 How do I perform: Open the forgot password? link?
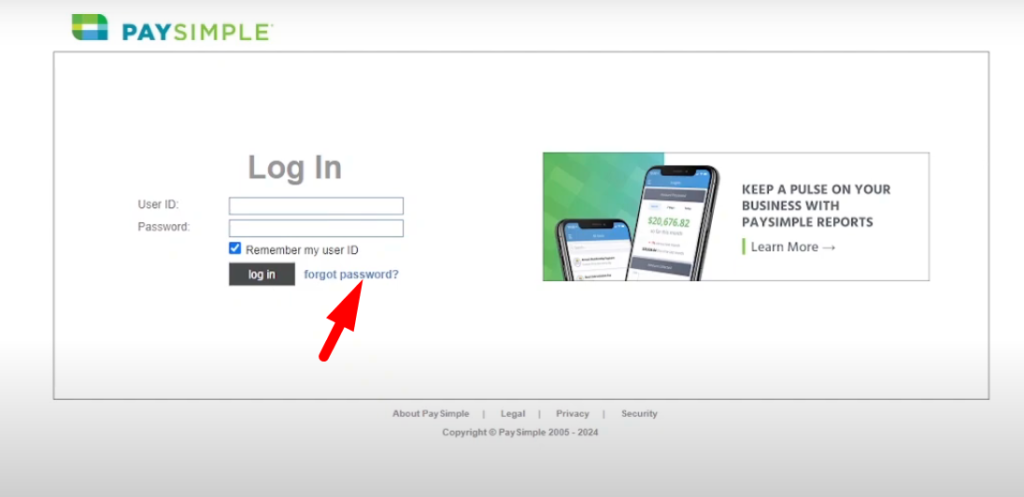tap(351, 274)
